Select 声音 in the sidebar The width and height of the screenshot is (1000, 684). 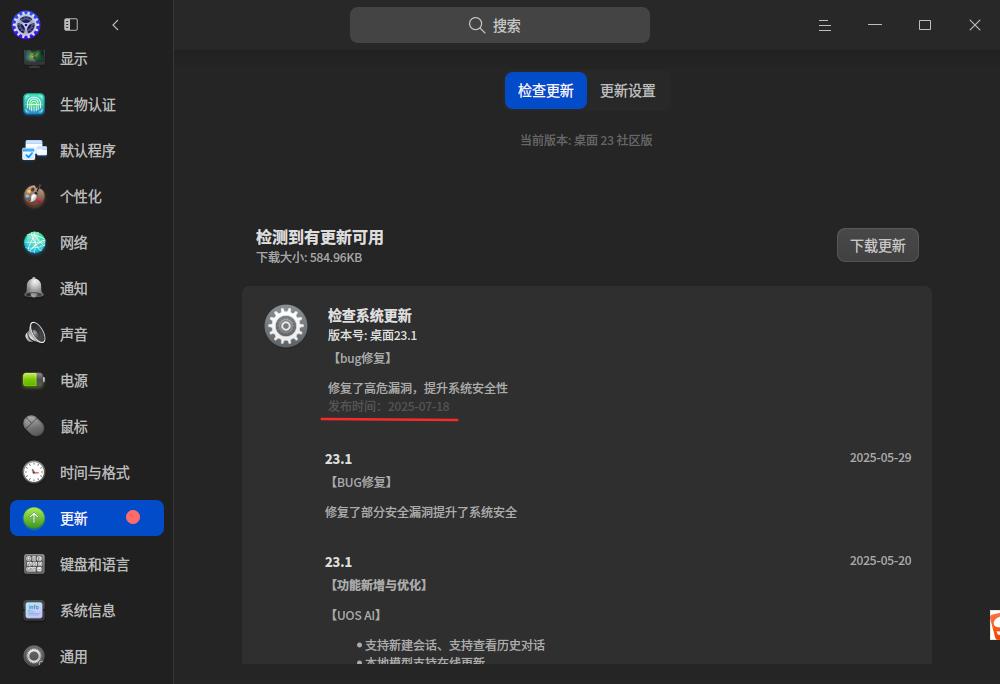(x=87, y=334)
